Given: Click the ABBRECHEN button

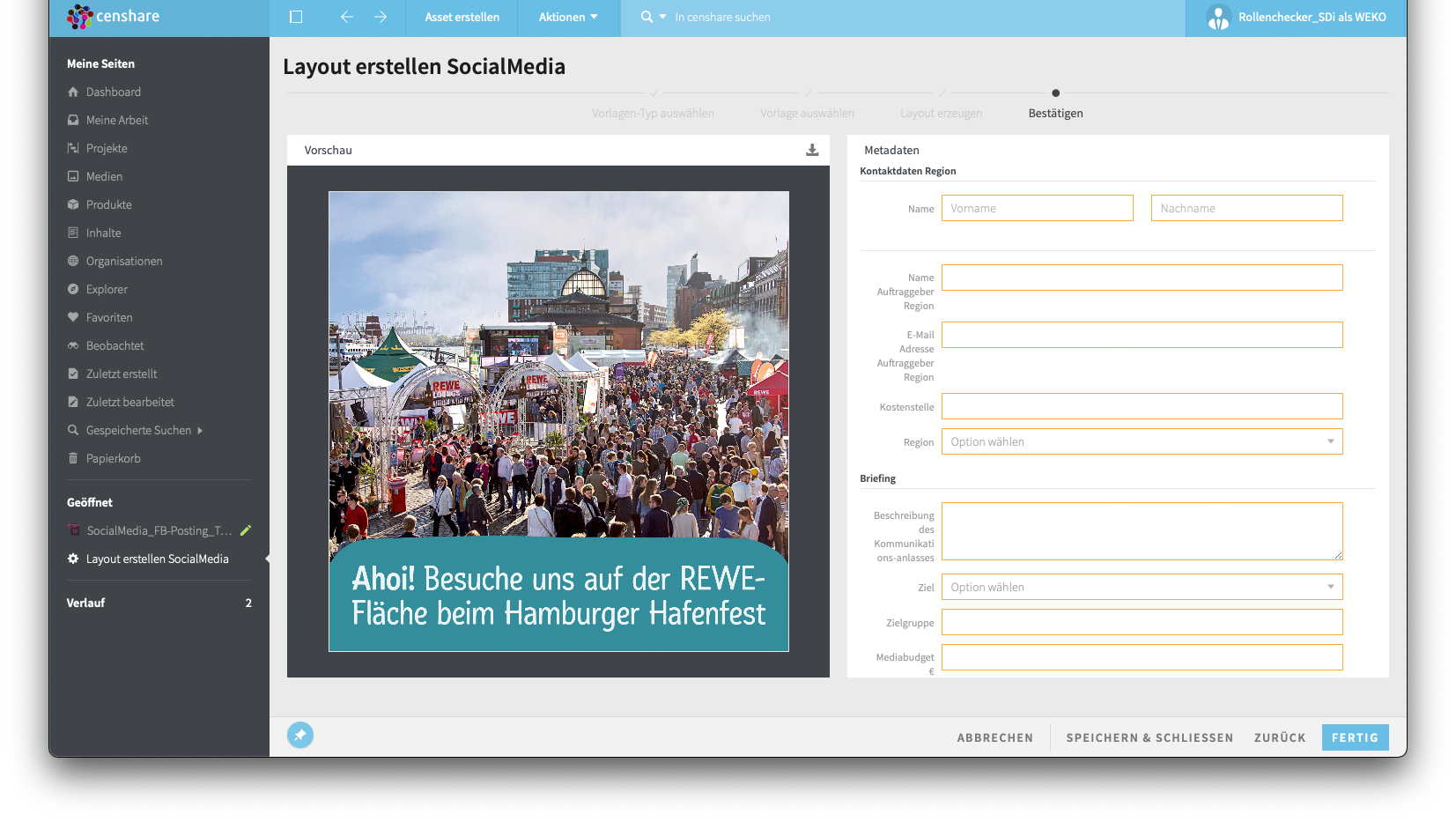Looking at the screenshot, I should point(995,737).
